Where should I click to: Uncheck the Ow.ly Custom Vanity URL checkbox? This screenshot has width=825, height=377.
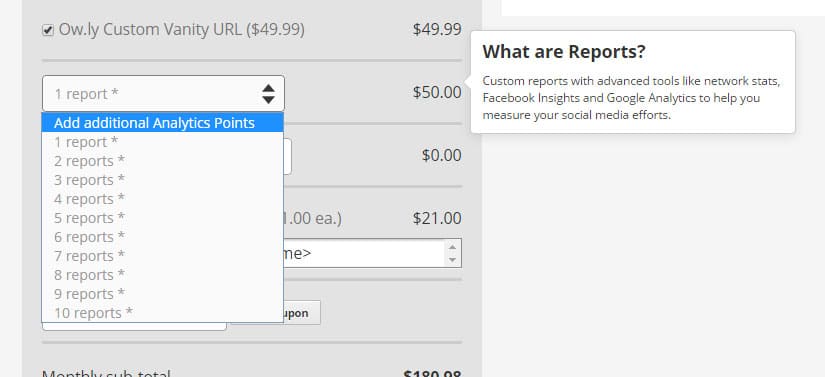point(48,31)
